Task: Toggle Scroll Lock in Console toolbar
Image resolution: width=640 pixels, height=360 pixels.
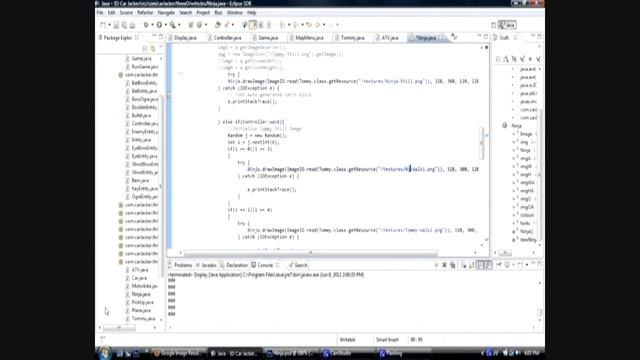Action: 472,265
